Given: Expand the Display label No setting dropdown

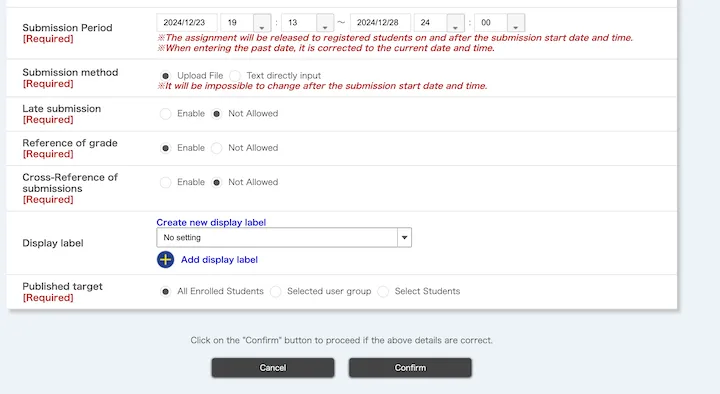Looking at the screenshot, I should [284, 237].
